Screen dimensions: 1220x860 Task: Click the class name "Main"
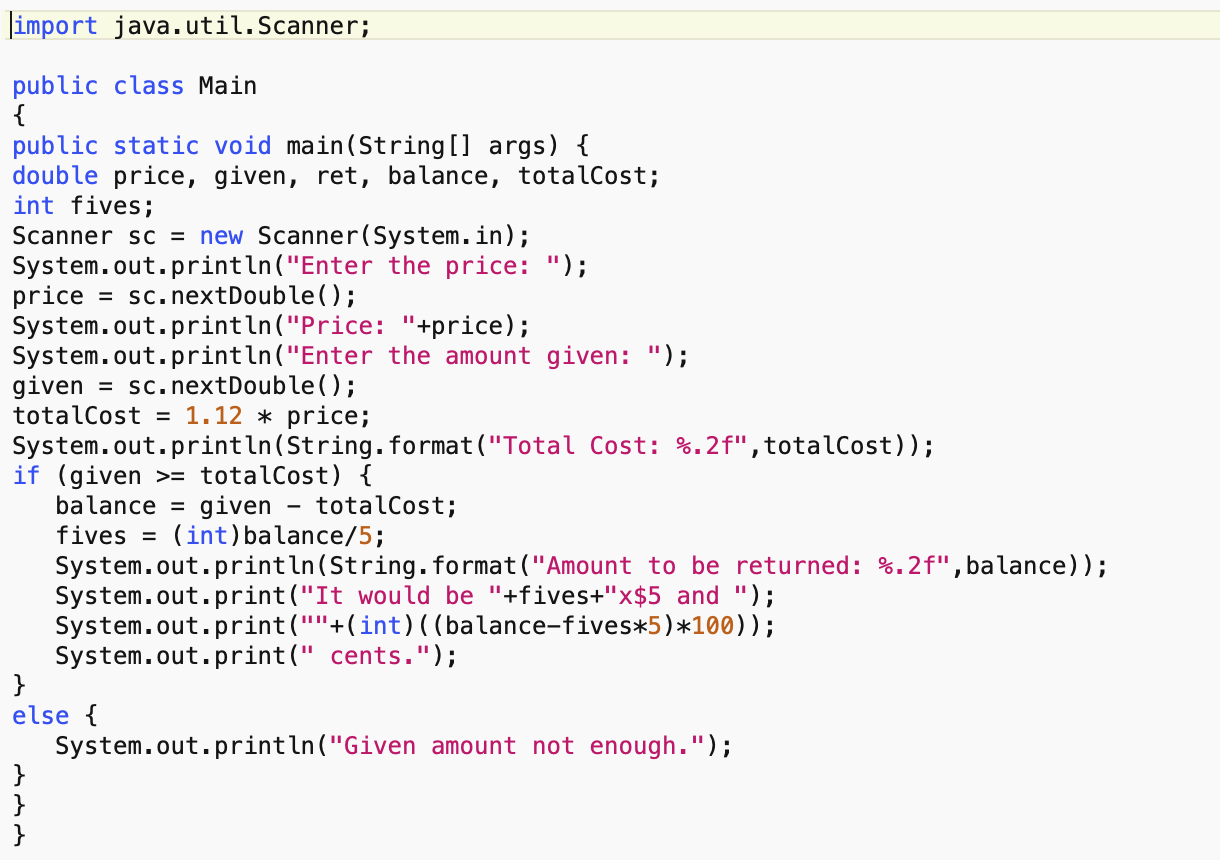[x=228, y=86]
